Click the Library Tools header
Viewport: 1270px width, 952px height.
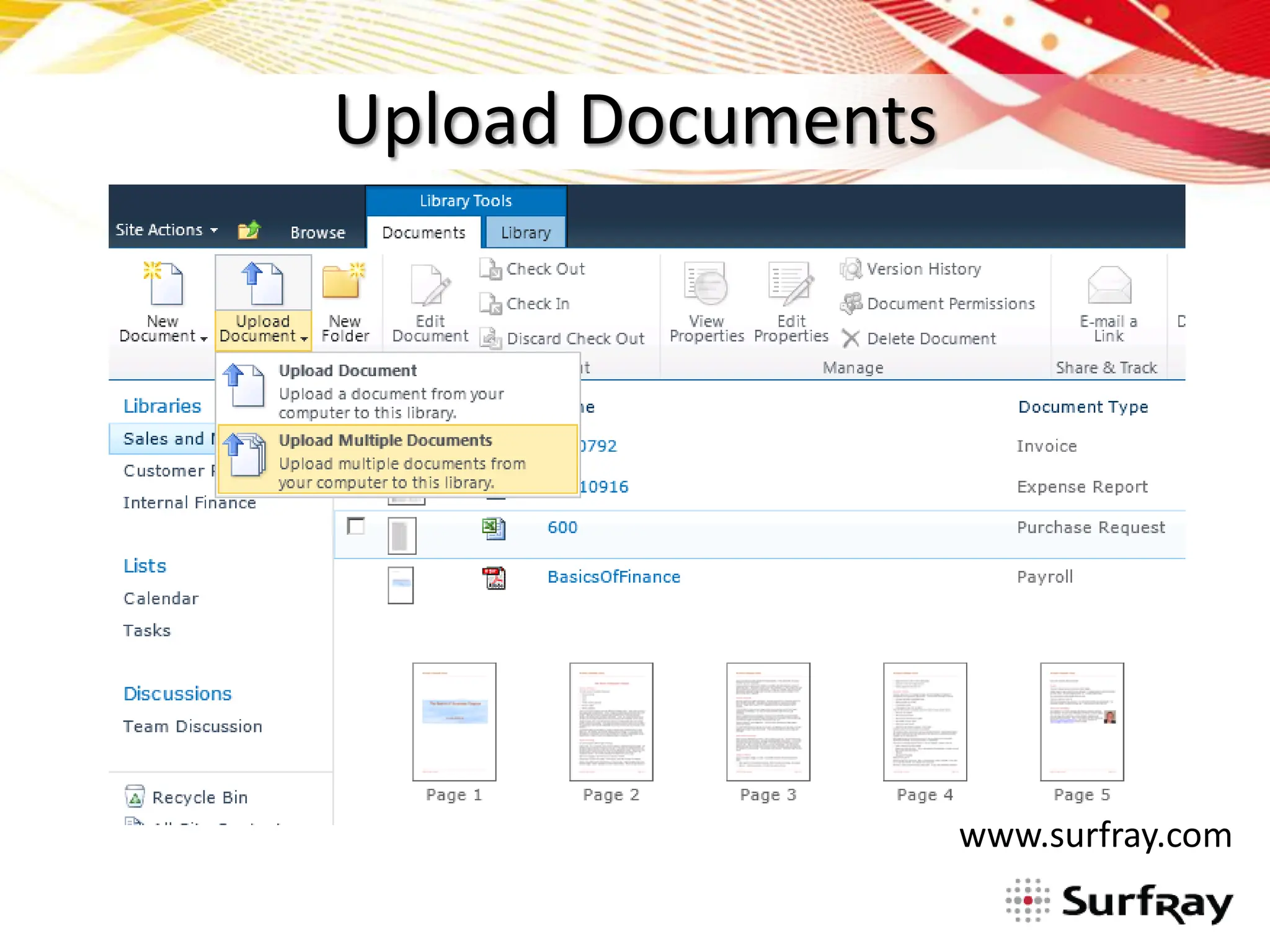click(466, 201)
